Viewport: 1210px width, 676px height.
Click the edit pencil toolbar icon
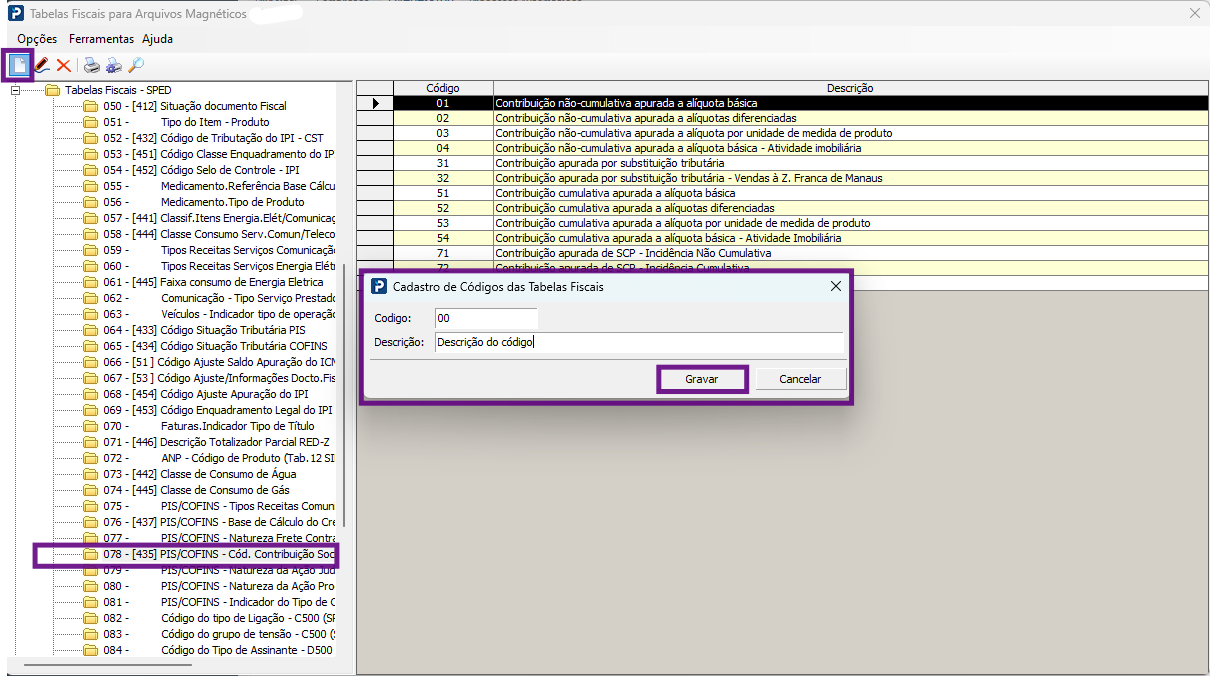click(x=42, y=65)
